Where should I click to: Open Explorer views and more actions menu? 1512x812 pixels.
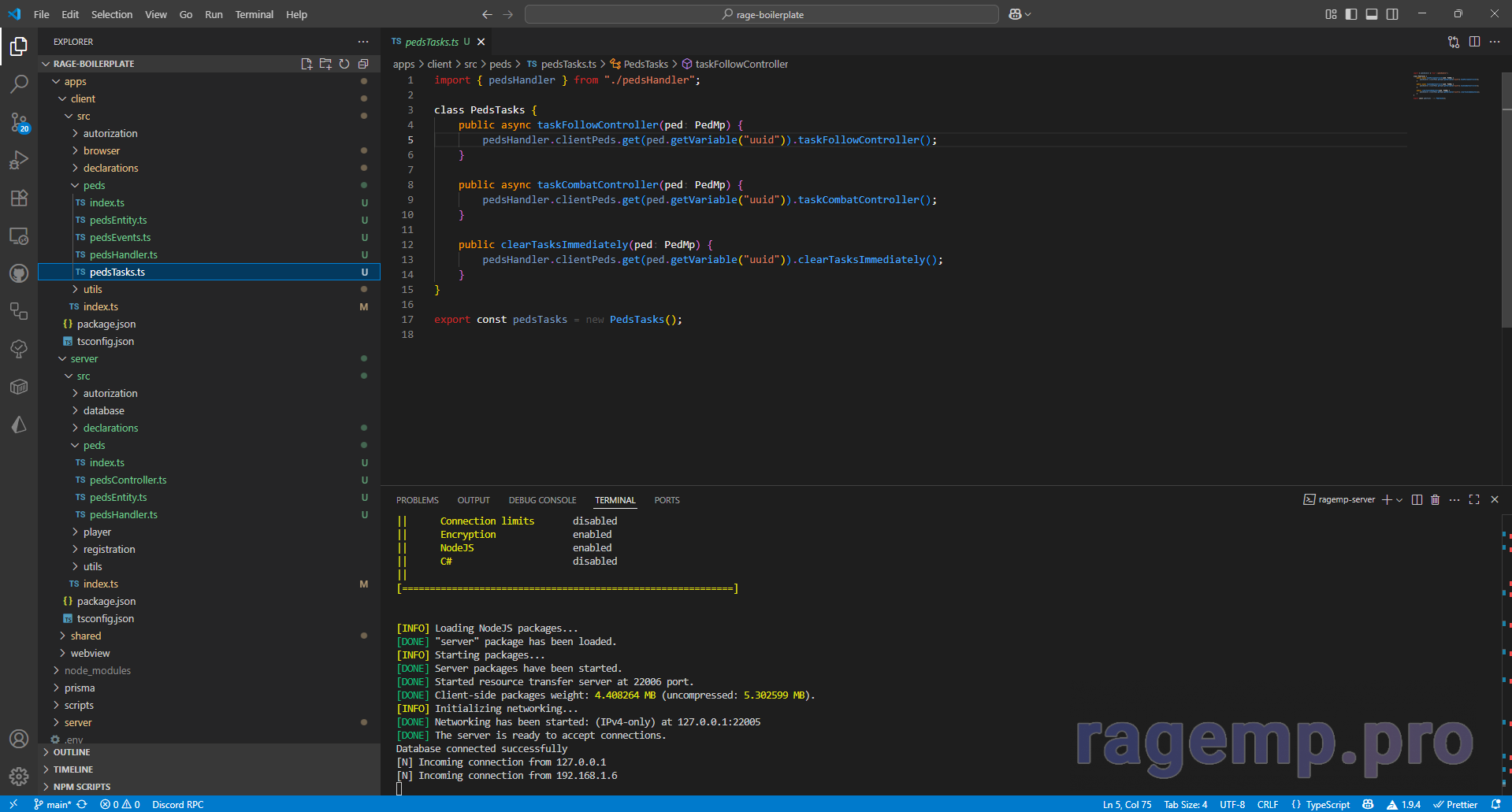click(363, 42)
